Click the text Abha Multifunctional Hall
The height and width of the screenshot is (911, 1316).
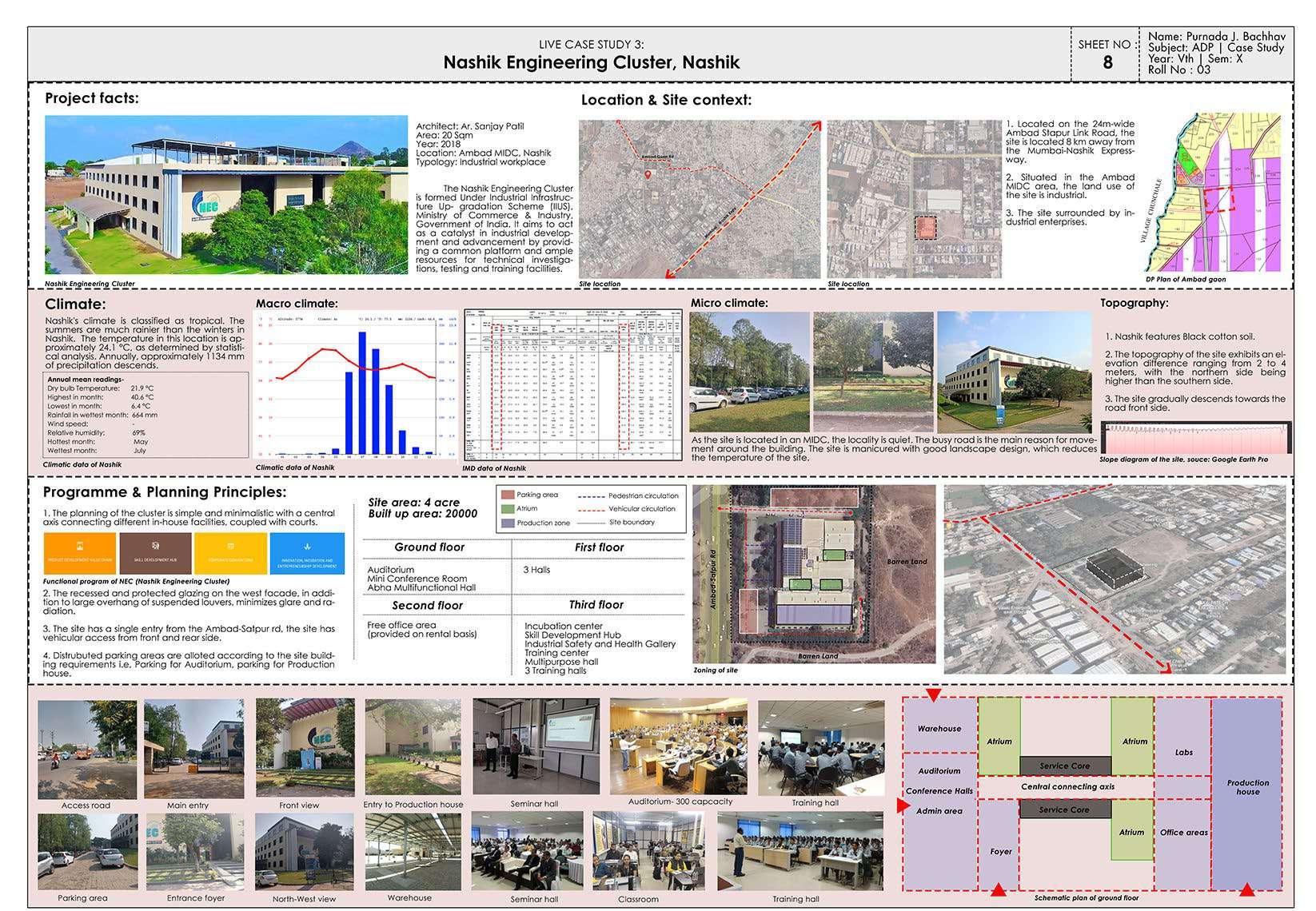pyautogui.click(x=421, y=587)
